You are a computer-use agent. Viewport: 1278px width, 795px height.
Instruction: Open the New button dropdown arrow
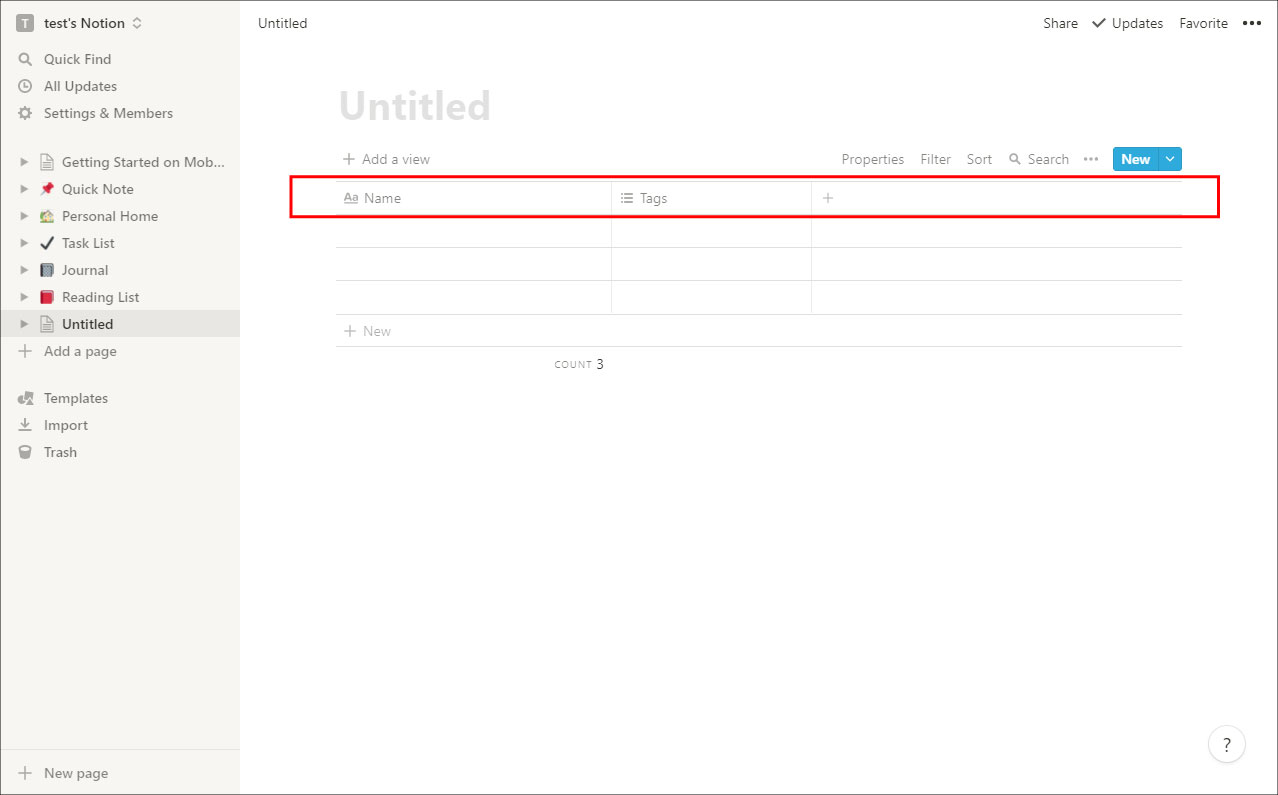[x=1171, y=159]
